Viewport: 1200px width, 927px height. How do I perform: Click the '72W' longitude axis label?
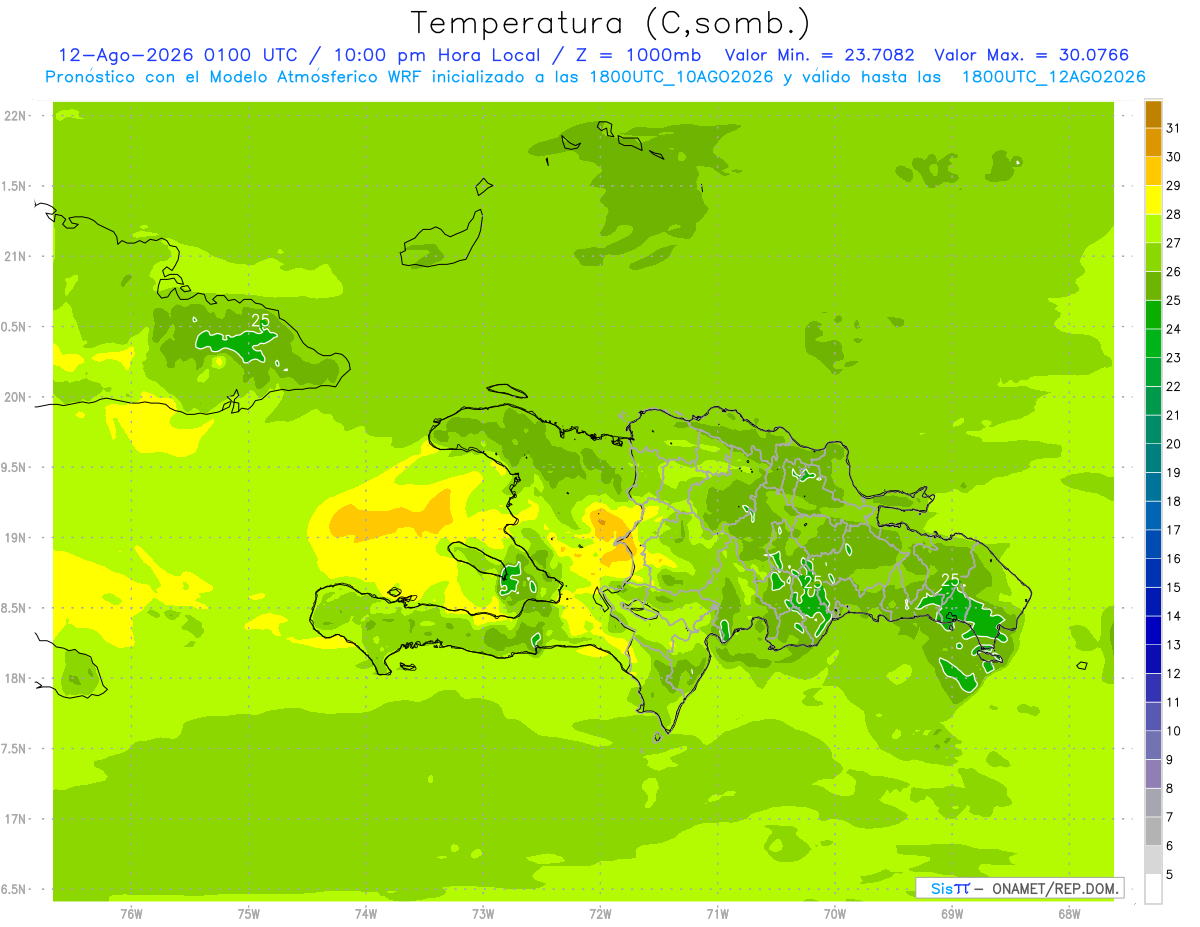pos(600,914)
